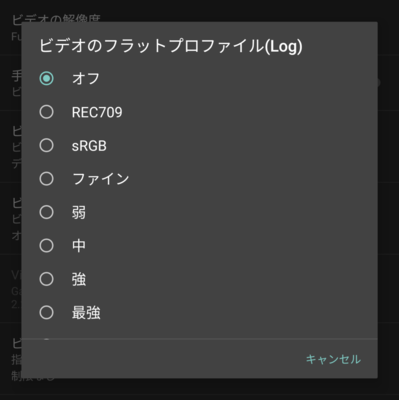Click the 最強 option label text
This screenshot has height=400, width=399.
pos(86,313)
